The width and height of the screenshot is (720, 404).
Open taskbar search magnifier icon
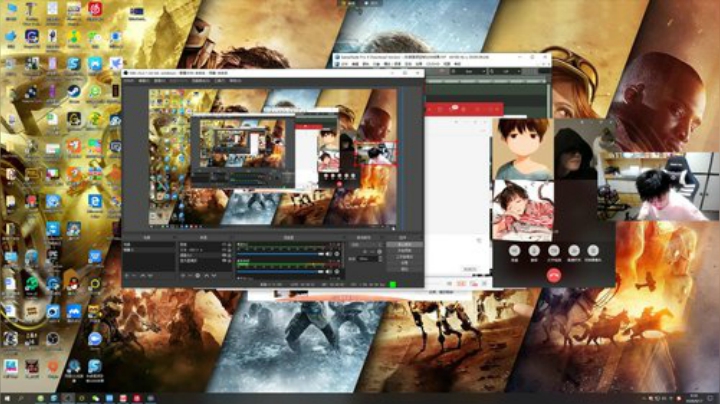(x=21, y=398)
